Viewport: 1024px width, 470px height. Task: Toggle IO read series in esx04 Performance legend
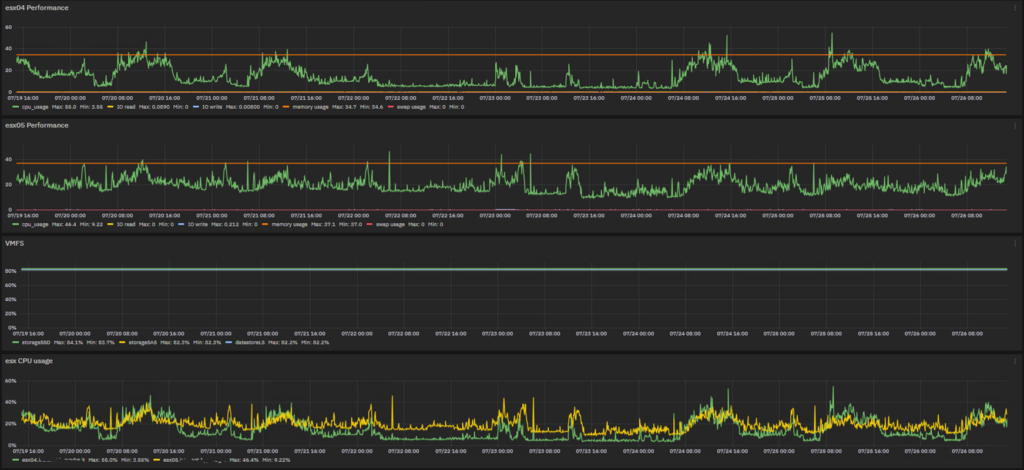pyautogui.click(x=126, y=106)
